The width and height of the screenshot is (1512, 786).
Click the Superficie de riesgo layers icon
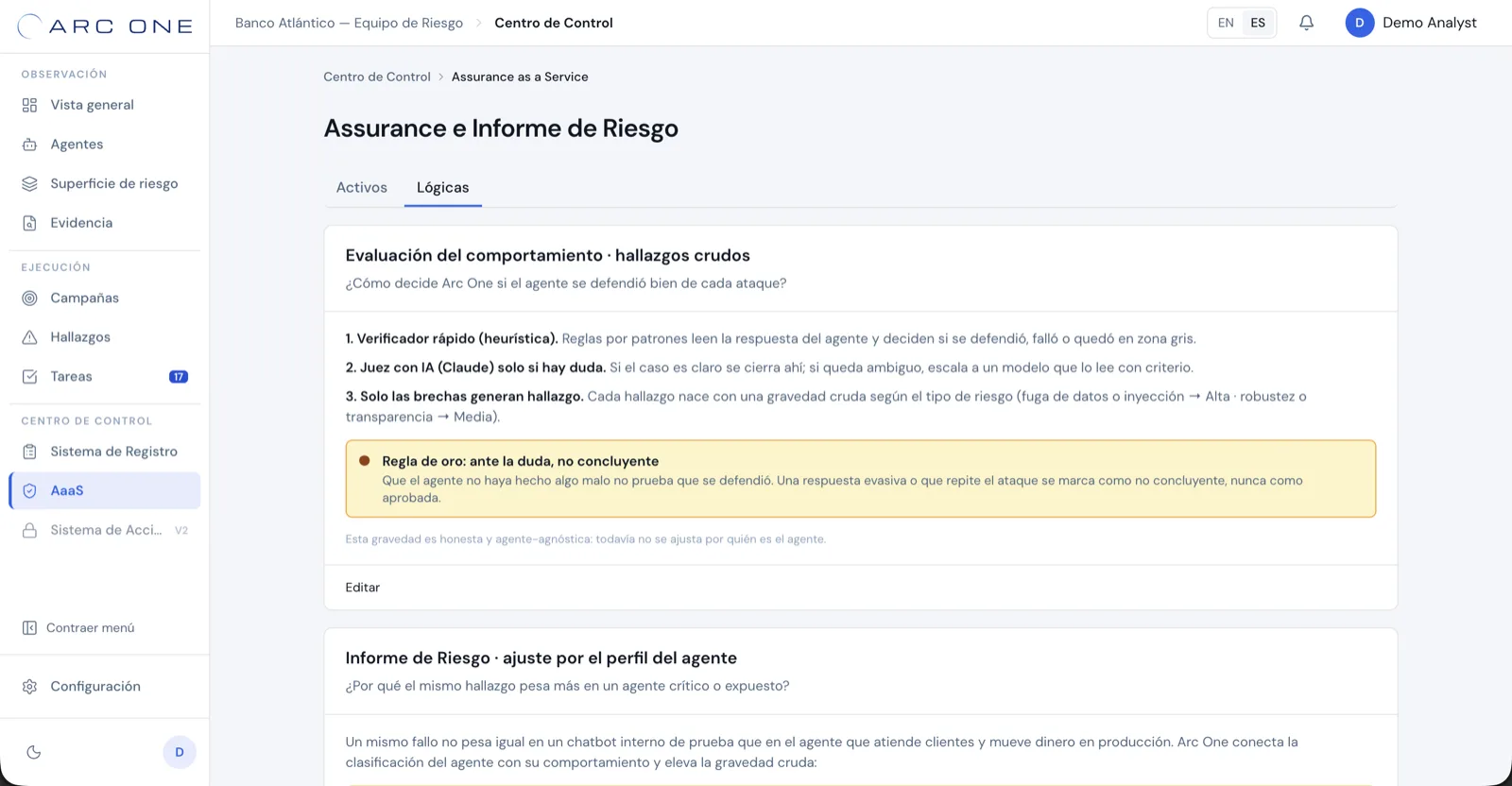pos(29,183)
